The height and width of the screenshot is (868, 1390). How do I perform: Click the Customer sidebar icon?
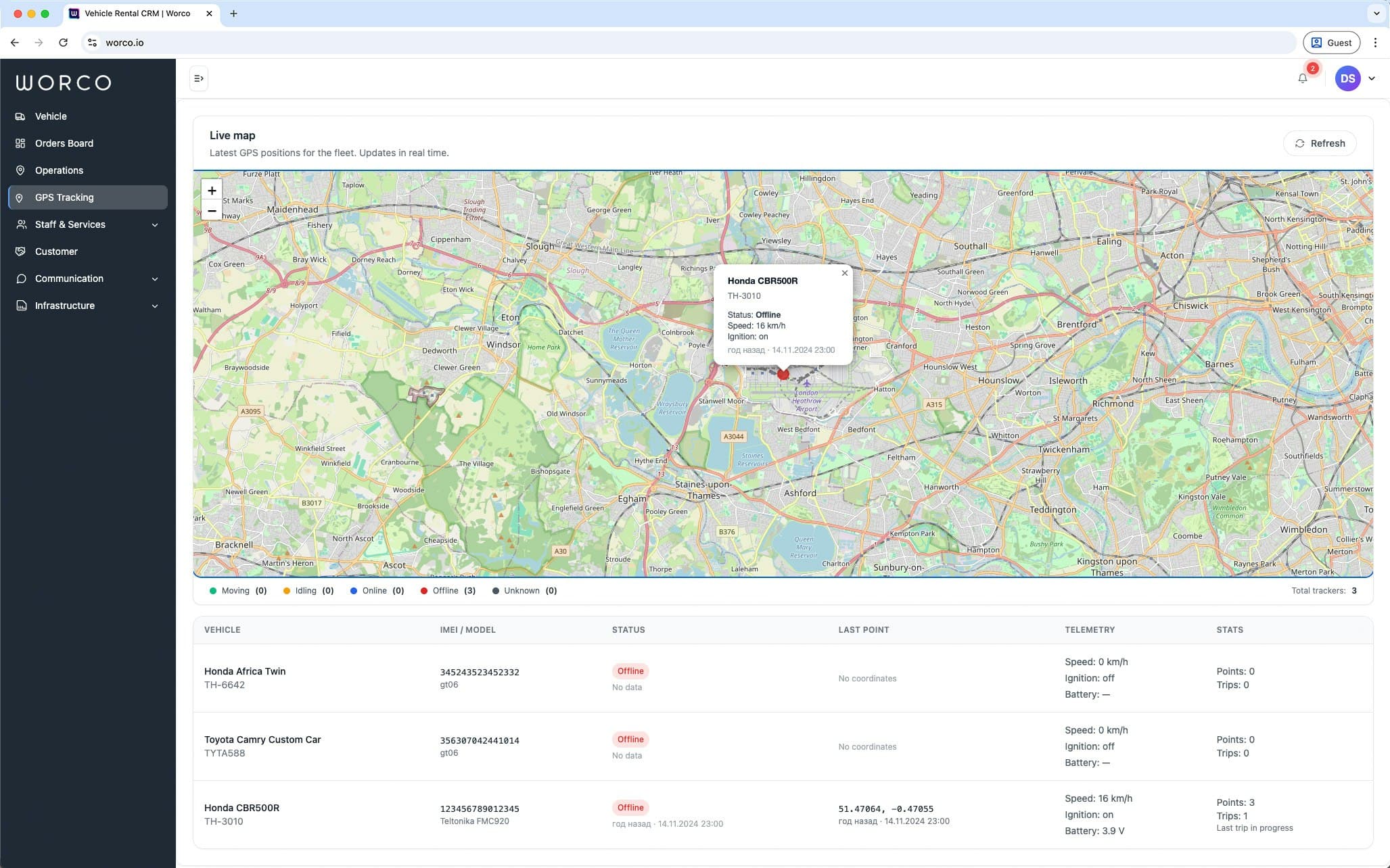point(20,251)
